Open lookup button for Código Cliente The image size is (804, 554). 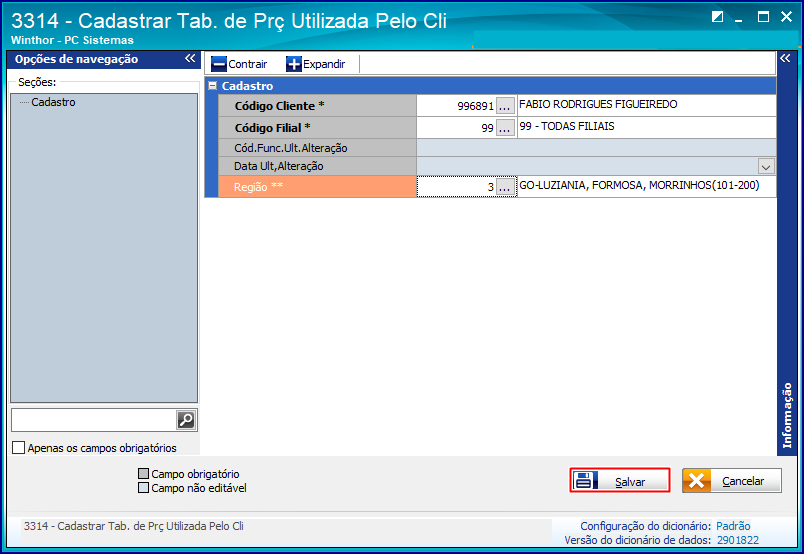505,106
